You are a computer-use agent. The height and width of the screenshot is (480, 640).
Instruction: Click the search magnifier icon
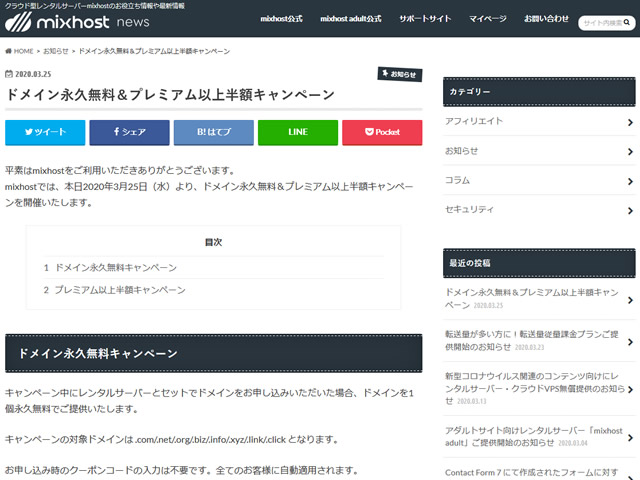pos(627,22)
